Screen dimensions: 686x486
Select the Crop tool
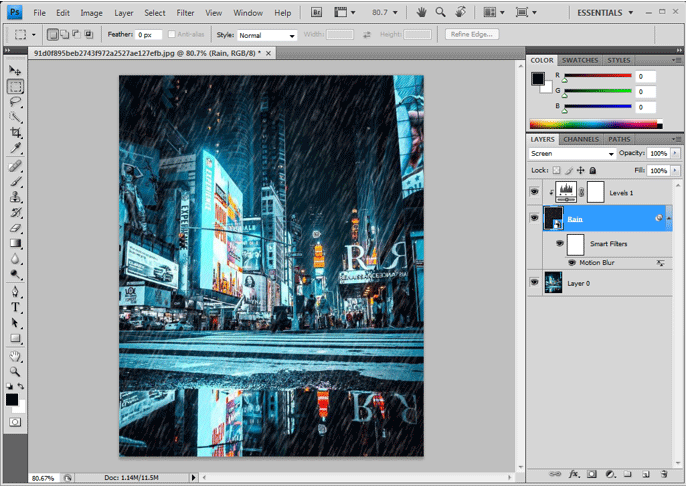tap(15, 132)
